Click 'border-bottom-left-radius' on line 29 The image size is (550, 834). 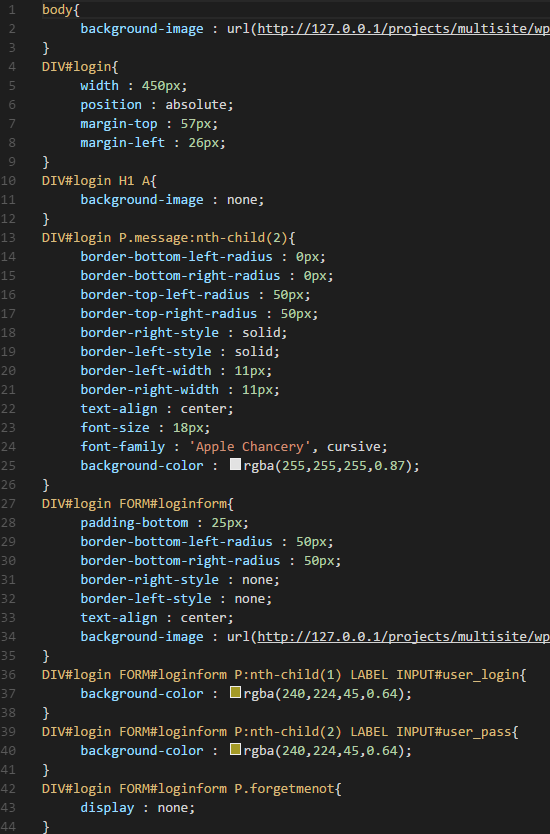(176, 542)
